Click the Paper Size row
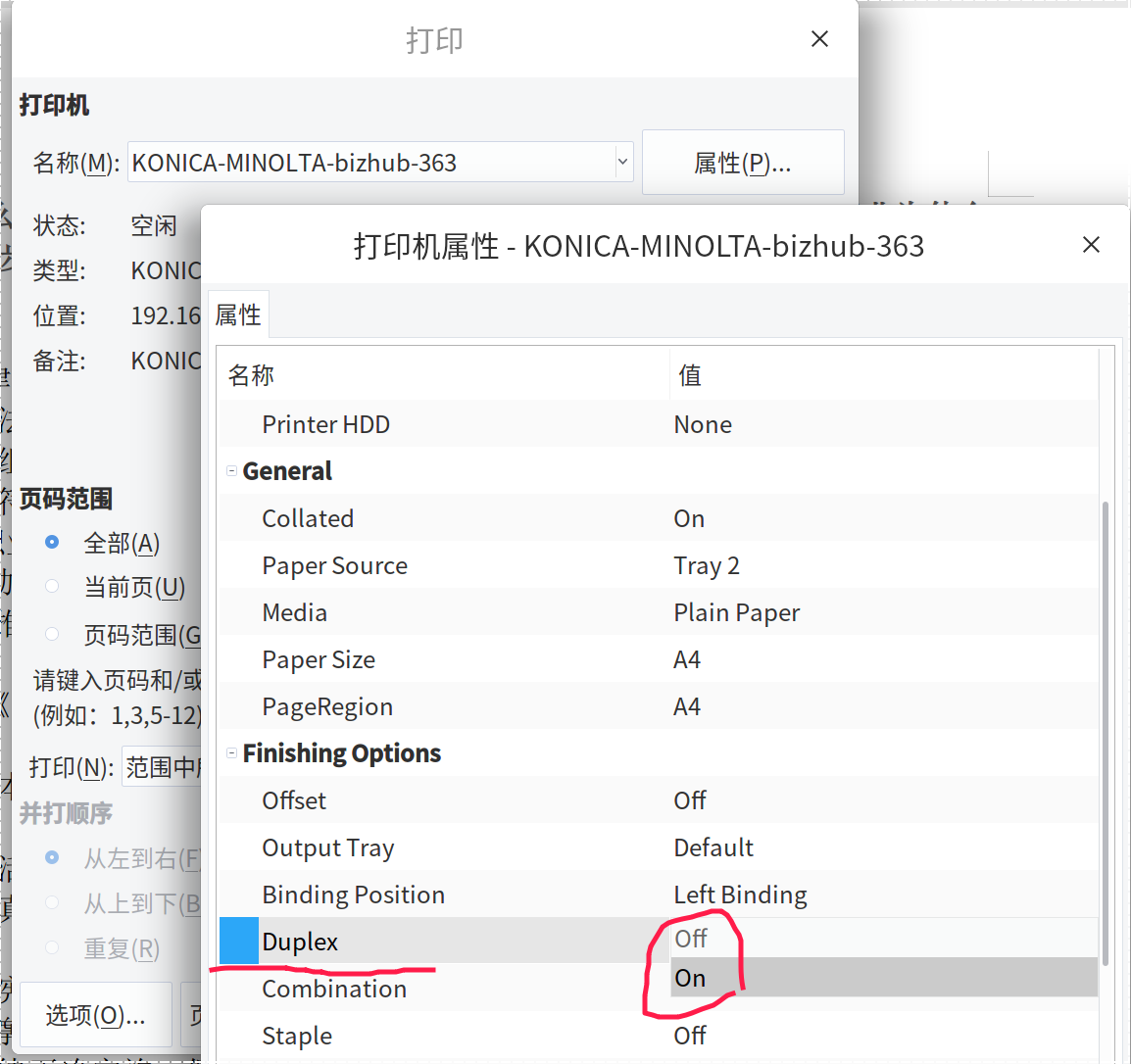This screenshot has width=1131, height=1064. pos(658,659)
